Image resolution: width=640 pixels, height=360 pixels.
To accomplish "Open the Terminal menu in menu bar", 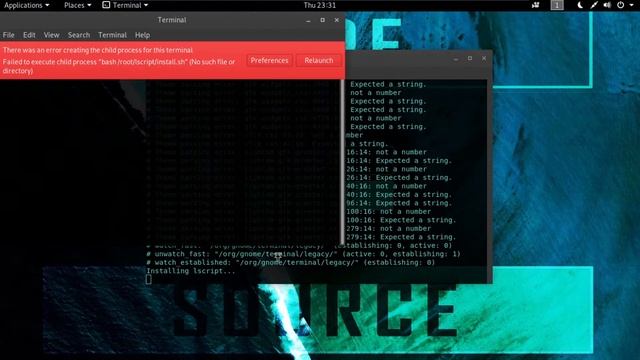I will point(112,35).
